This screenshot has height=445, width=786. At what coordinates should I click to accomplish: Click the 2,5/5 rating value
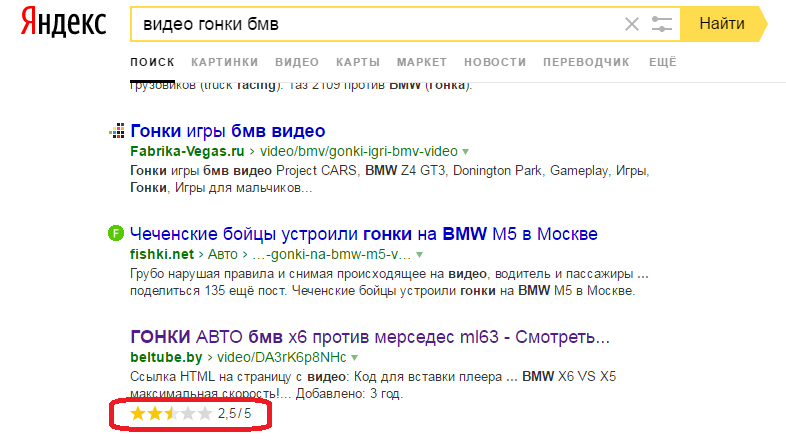[235, 414]
